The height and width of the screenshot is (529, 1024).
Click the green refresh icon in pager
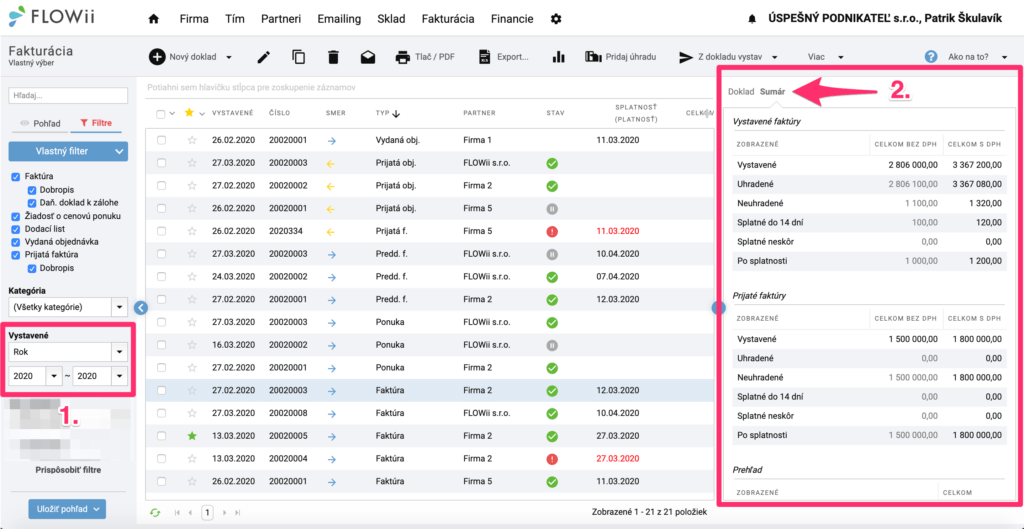pos(155,513)
